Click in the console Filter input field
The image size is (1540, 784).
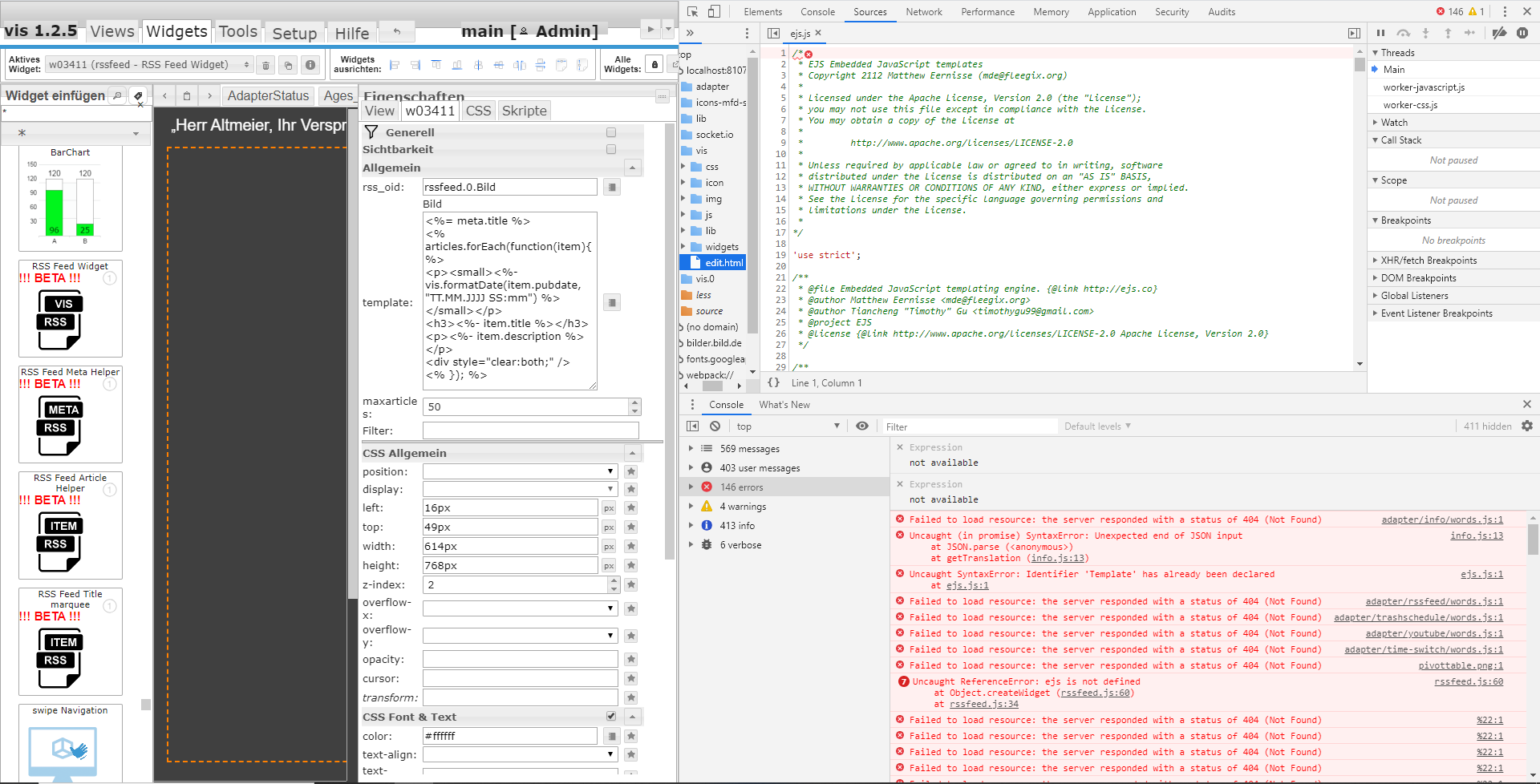pyautogui.click(x=969, y=426)
